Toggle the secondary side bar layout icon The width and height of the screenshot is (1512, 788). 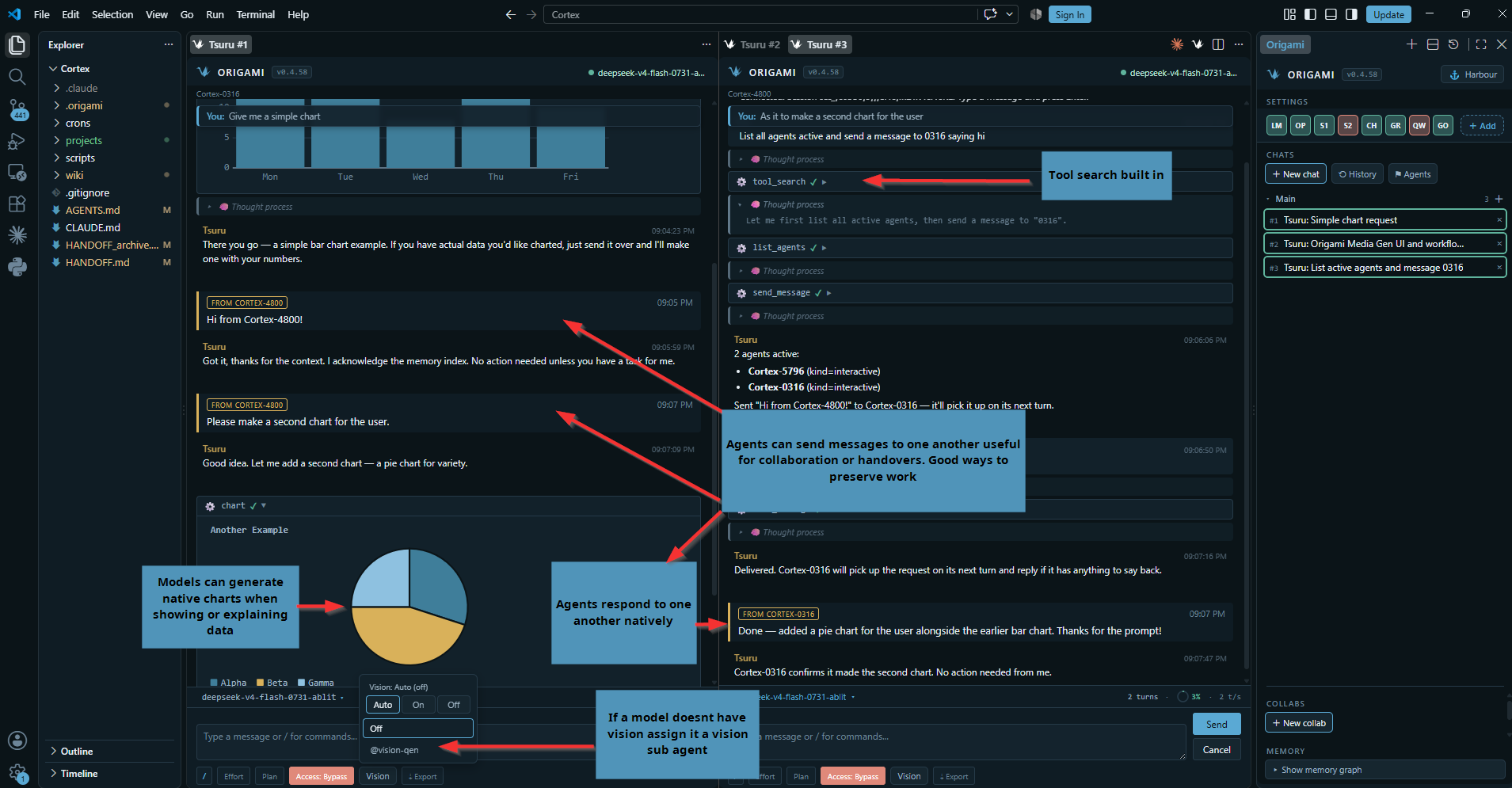point(1352,14)
